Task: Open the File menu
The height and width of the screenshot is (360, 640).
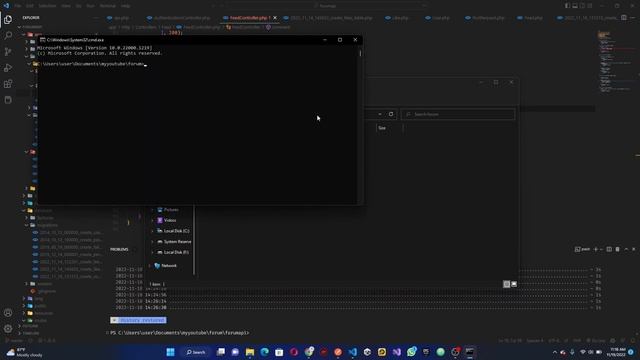Action: click(x=18, y=6)
